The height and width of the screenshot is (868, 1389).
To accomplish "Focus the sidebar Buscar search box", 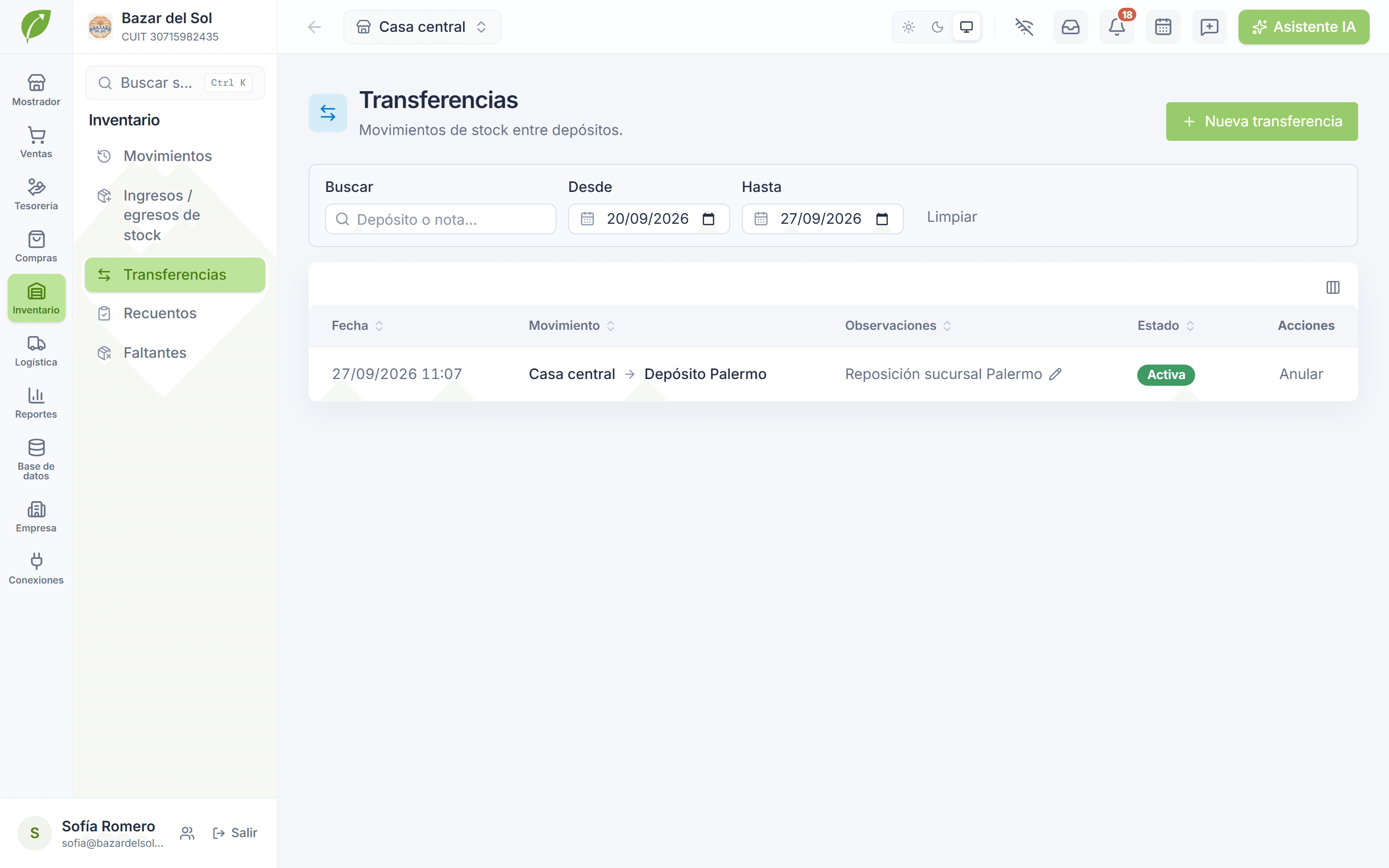I will [175, 83].
